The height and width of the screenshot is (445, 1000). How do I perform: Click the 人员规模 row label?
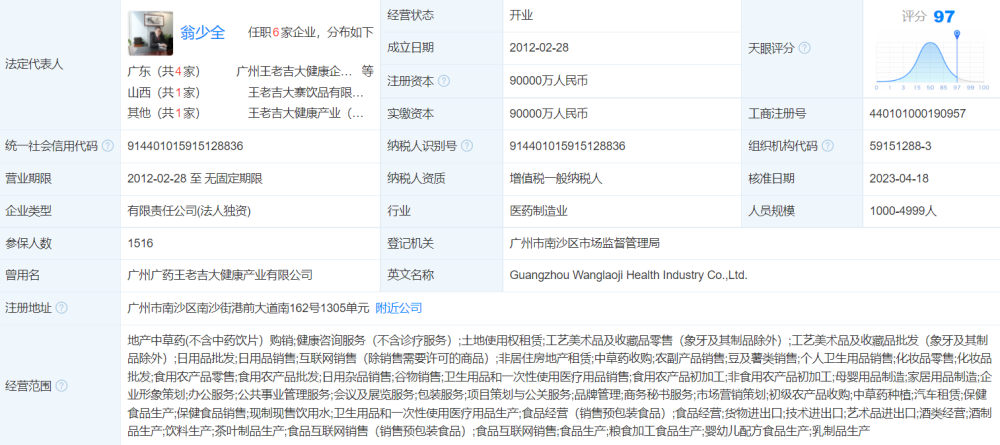tap(772, 211)
